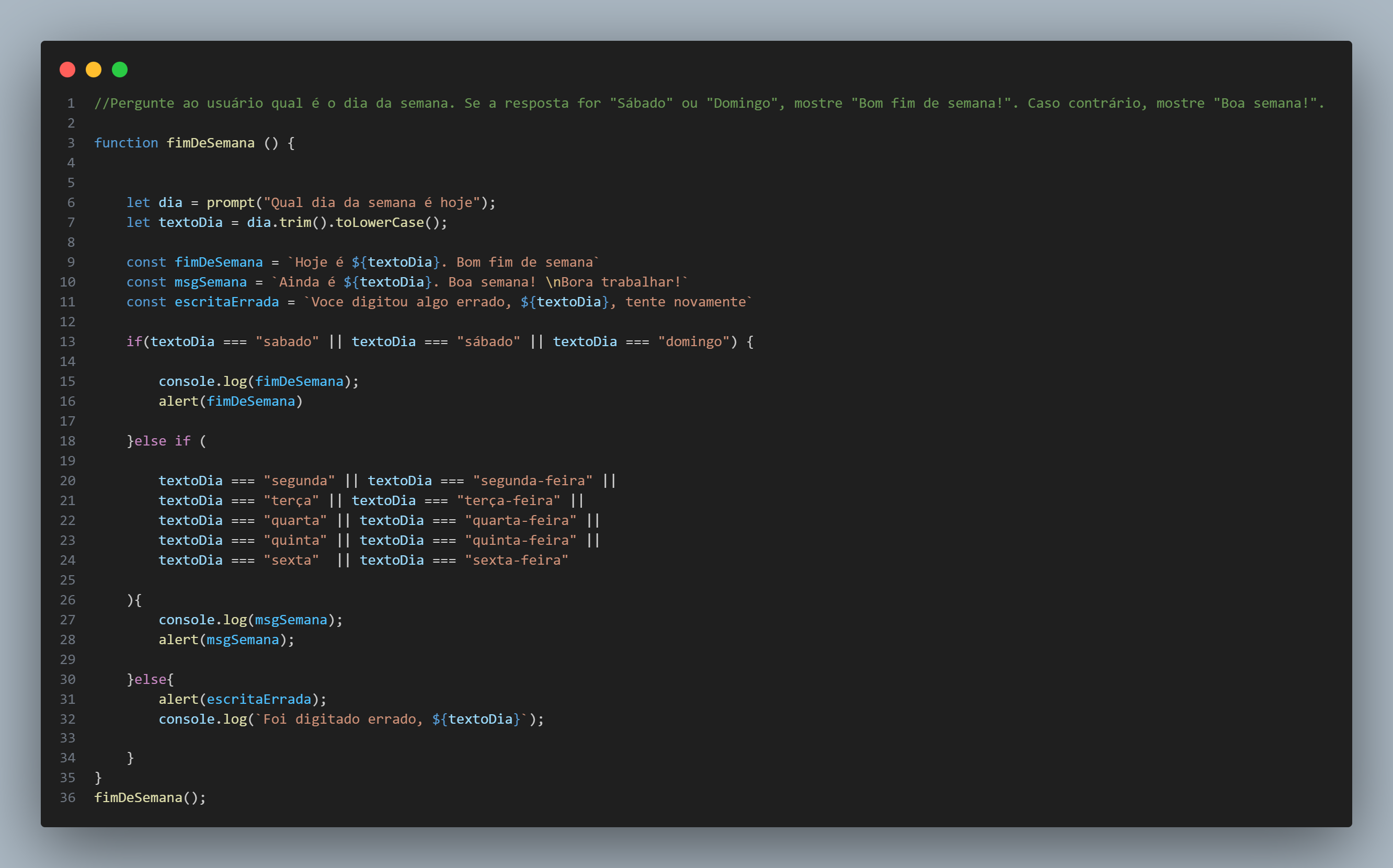Click the red close window dot
Image resolution: width=1393 pixels, height=868 pixels.
67,70
